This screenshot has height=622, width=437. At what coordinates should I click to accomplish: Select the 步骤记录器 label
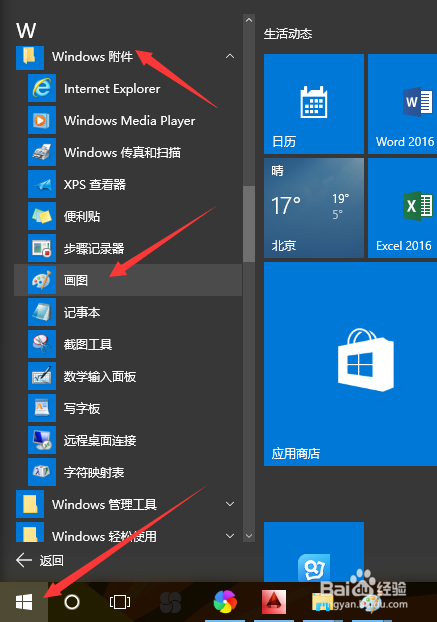coord(94,249)
